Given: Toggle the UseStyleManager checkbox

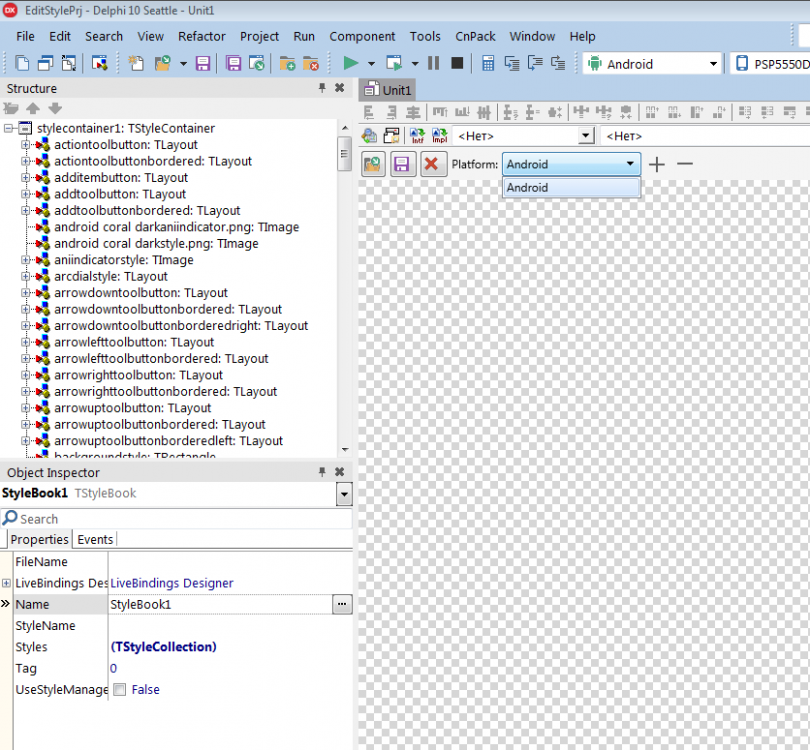Looking at the screenshot, I should pos(119,690).
